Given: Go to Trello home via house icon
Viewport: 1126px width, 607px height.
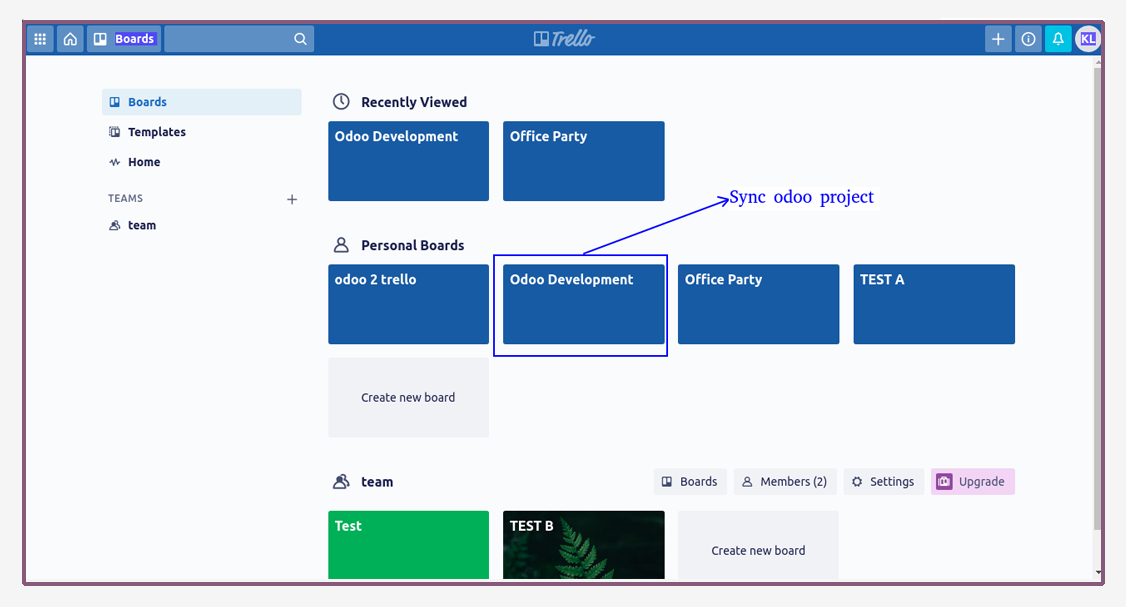Looking at the screenshot, I should coord(70,39).
